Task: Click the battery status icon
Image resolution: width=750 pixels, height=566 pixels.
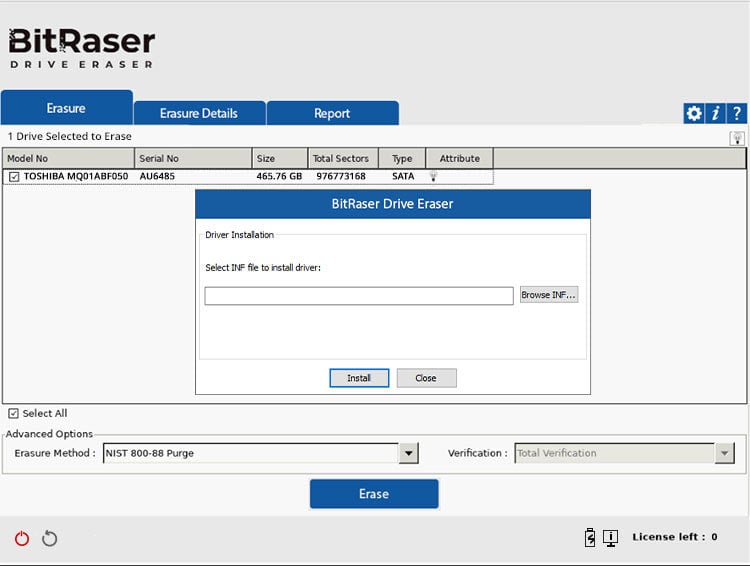Action: (x=590, y=537)
